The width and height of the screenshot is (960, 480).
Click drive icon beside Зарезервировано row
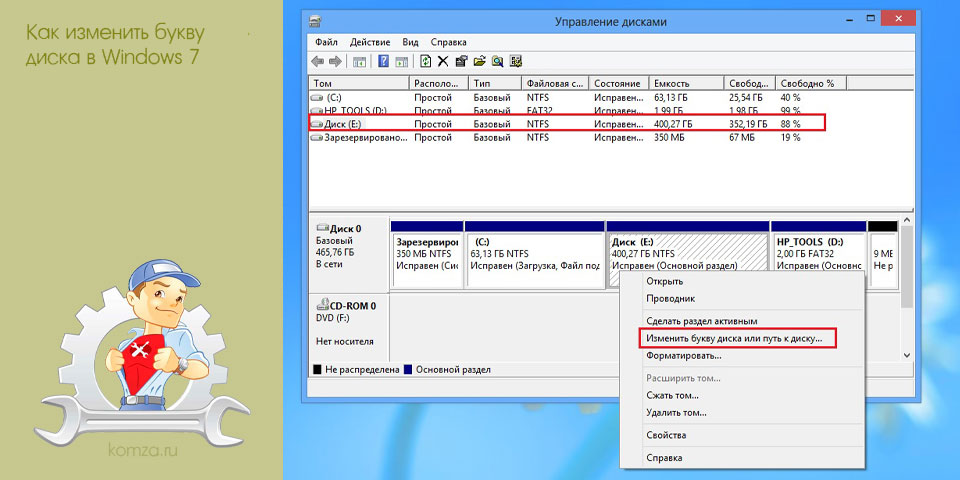click(317, 138)
